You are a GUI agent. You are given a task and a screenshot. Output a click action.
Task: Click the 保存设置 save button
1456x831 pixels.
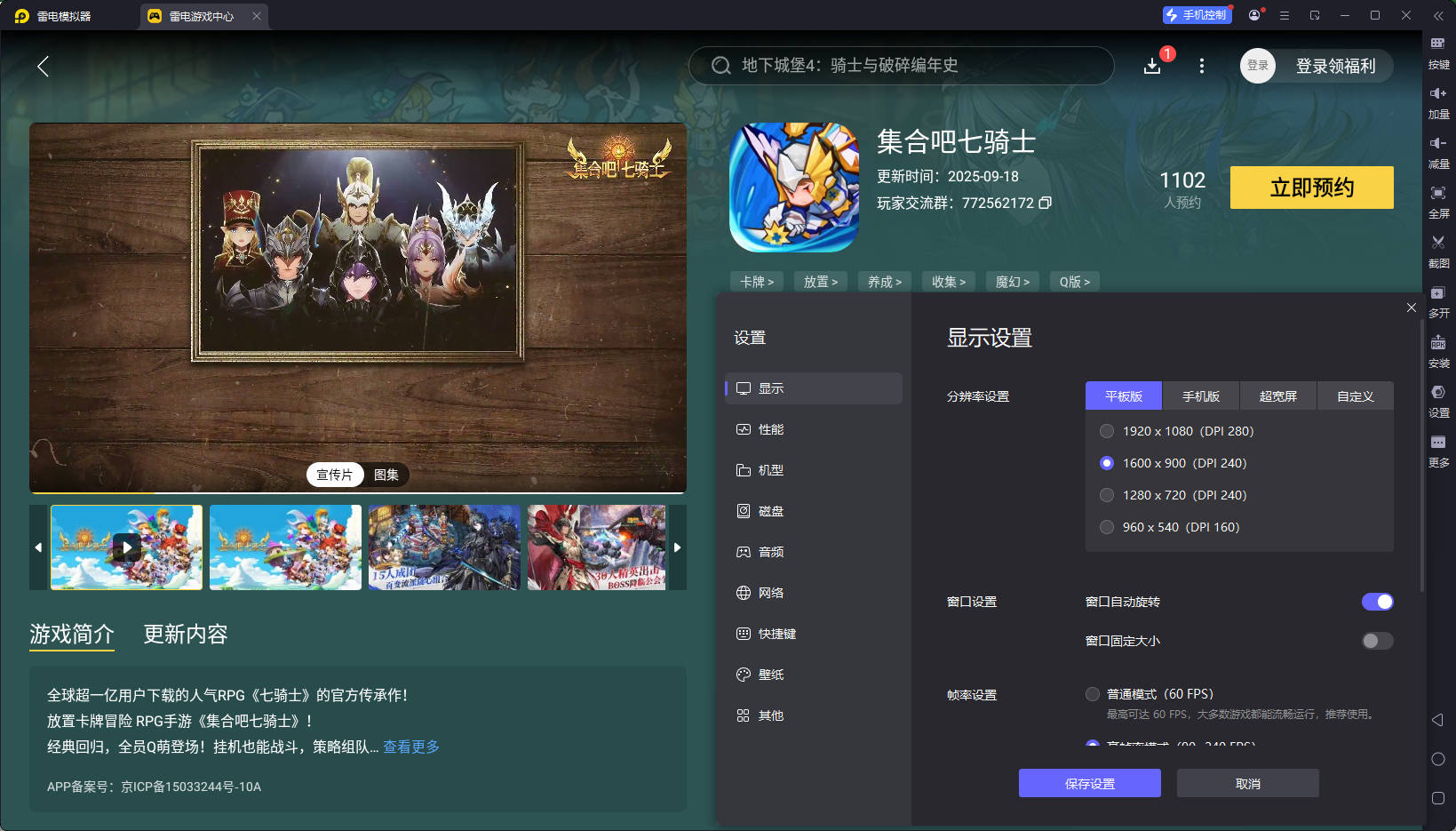1090,783
